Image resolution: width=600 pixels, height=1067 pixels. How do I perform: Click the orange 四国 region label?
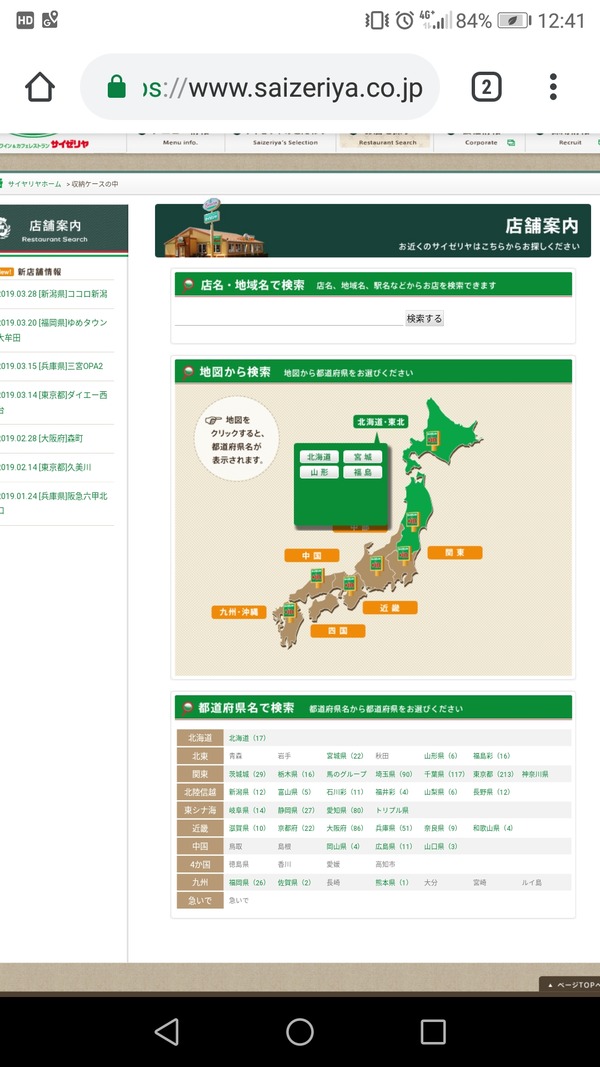click(338, 631)
